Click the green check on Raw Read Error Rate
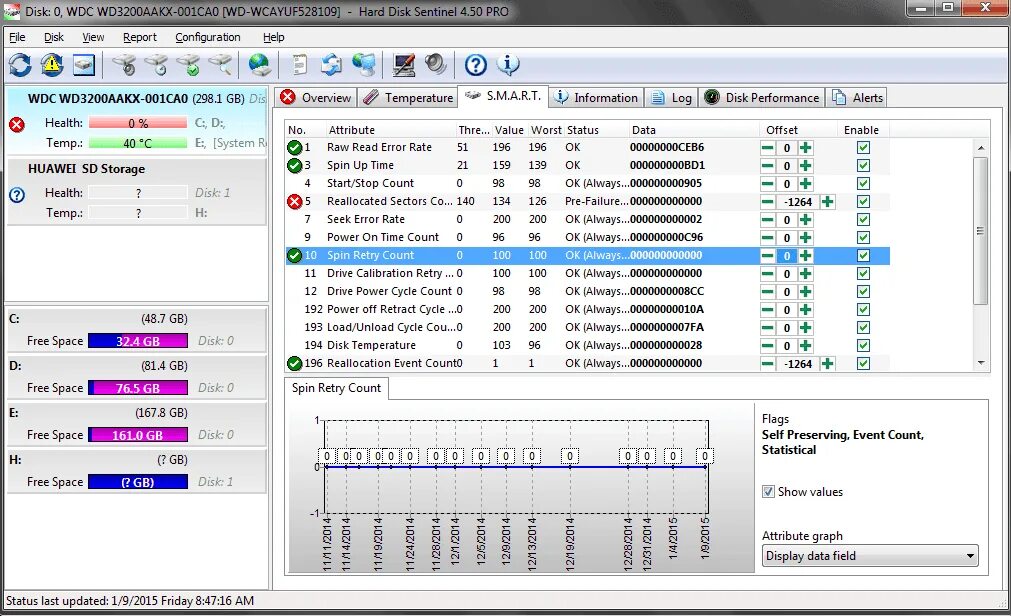The width and height of the screenshot is (1011, 616). point(295,148)
